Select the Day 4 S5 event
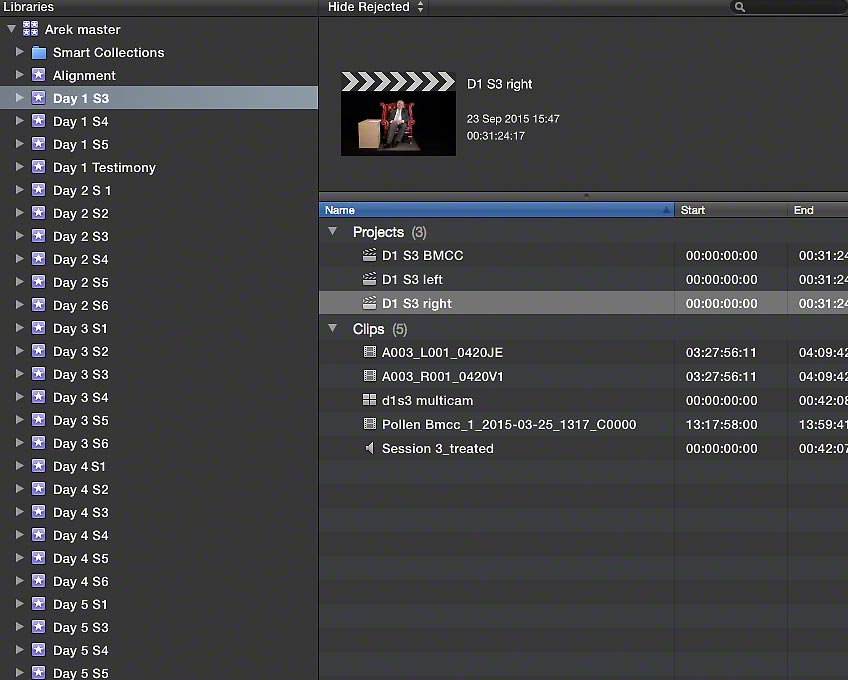Viewport: 848px width, 680px height. pyautogui.click(x=159, y=558)
